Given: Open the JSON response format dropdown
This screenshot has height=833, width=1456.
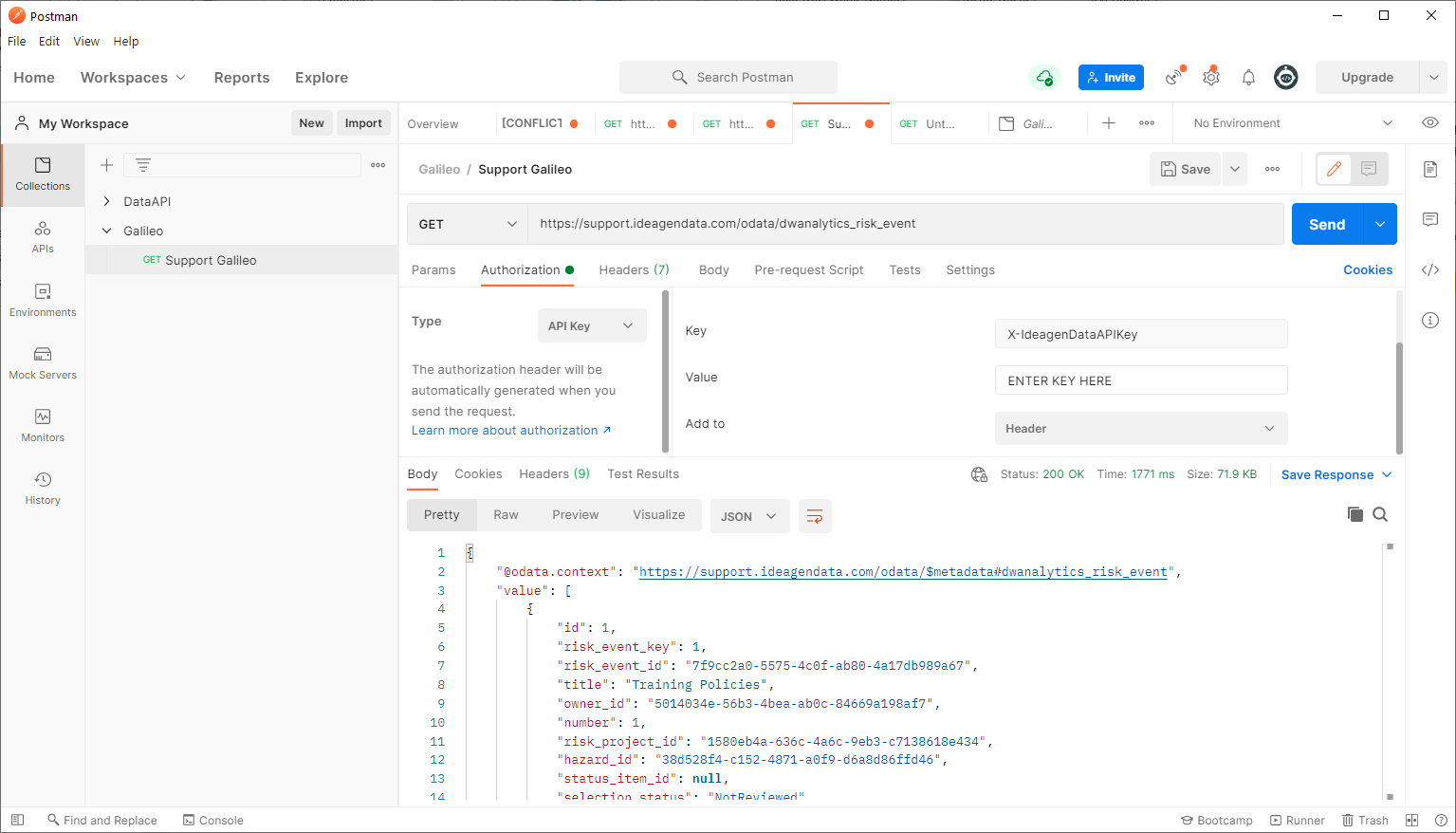Looking at the screenshot, I should [749, 516].
